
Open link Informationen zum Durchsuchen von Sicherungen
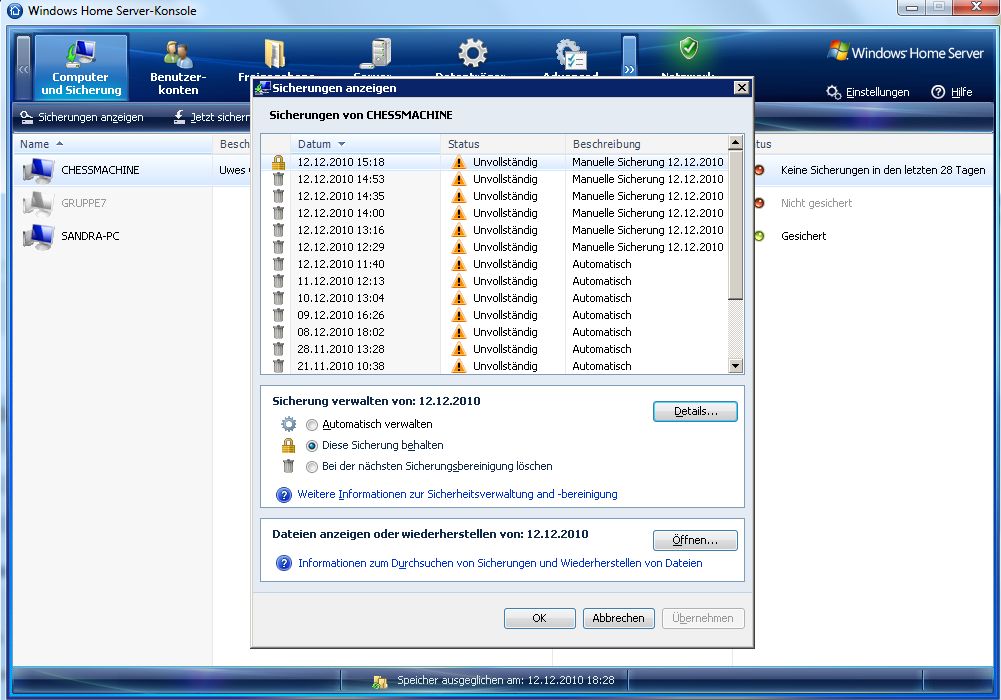click(x=500, y=563)
